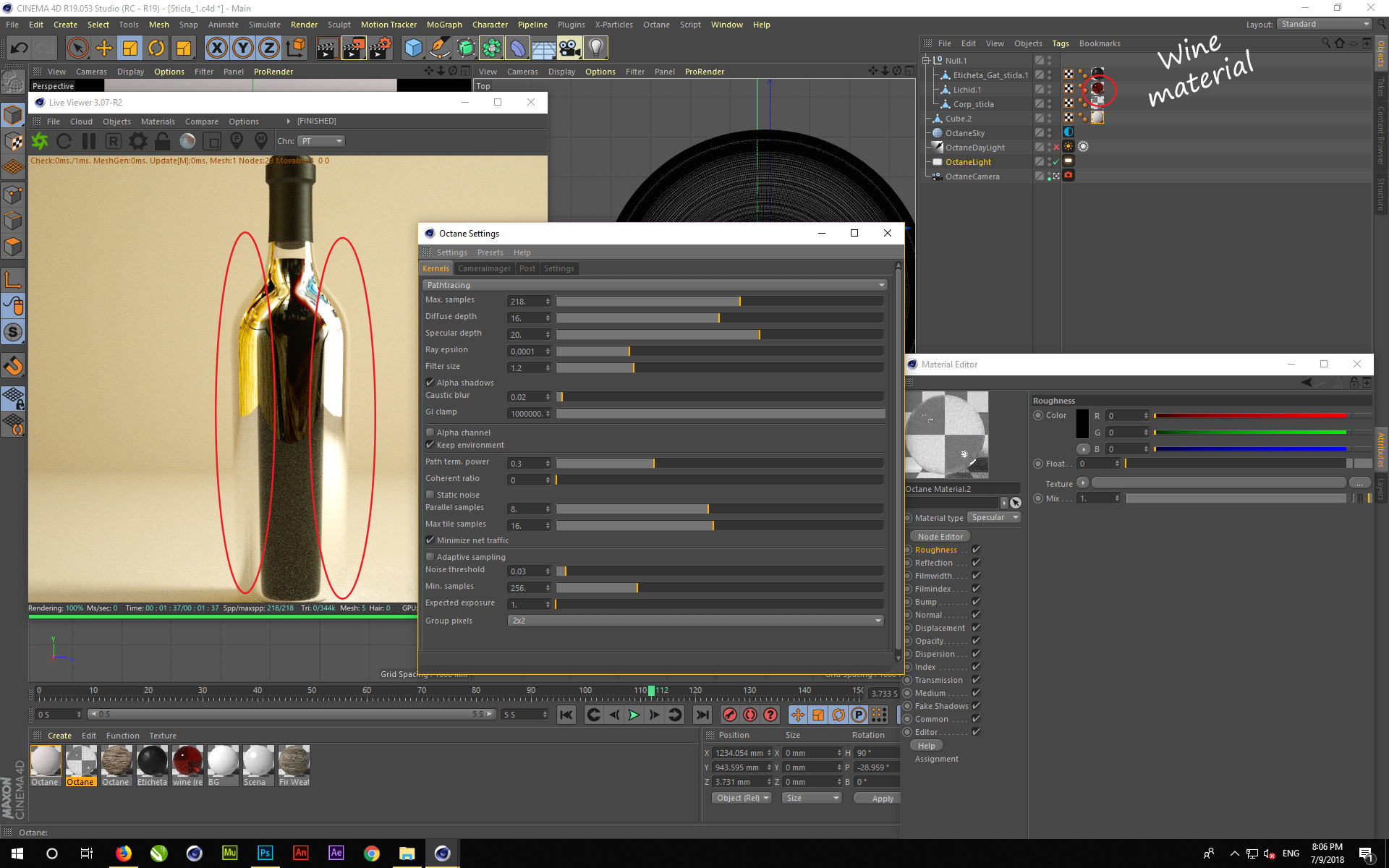Select the Move tool in toolbar

(104, 48)
